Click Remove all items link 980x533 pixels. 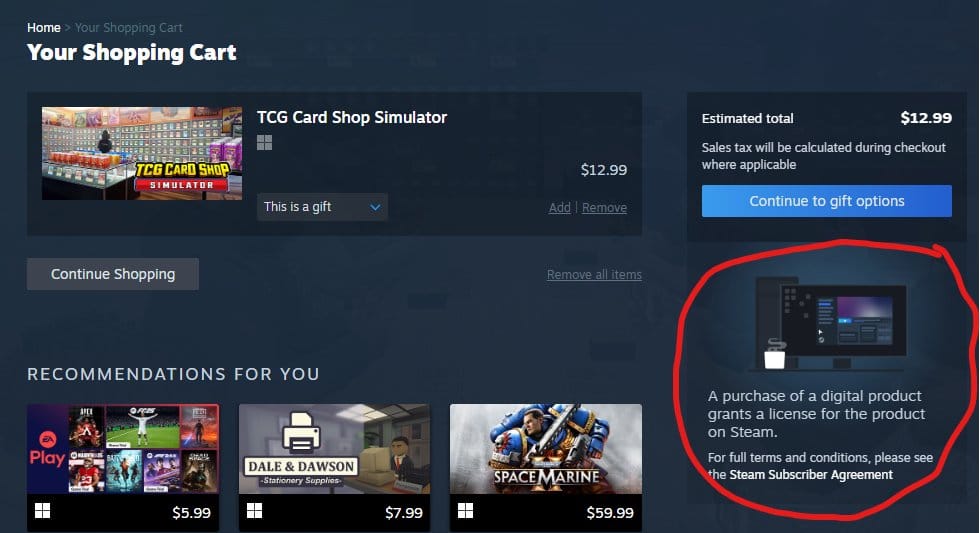click(594, 274)
